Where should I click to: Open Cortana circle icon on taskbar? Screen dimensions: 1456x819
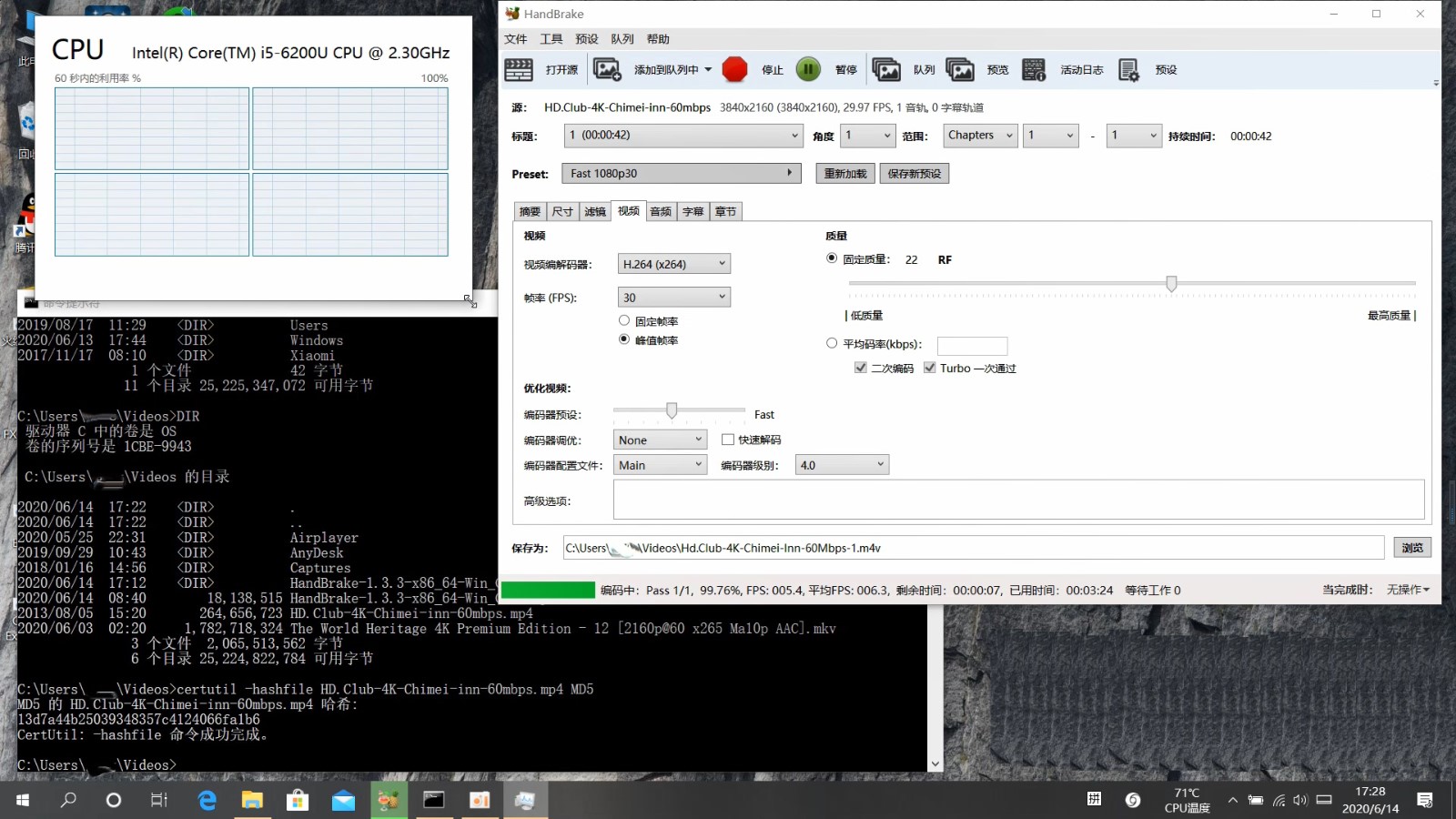point(114,800)
